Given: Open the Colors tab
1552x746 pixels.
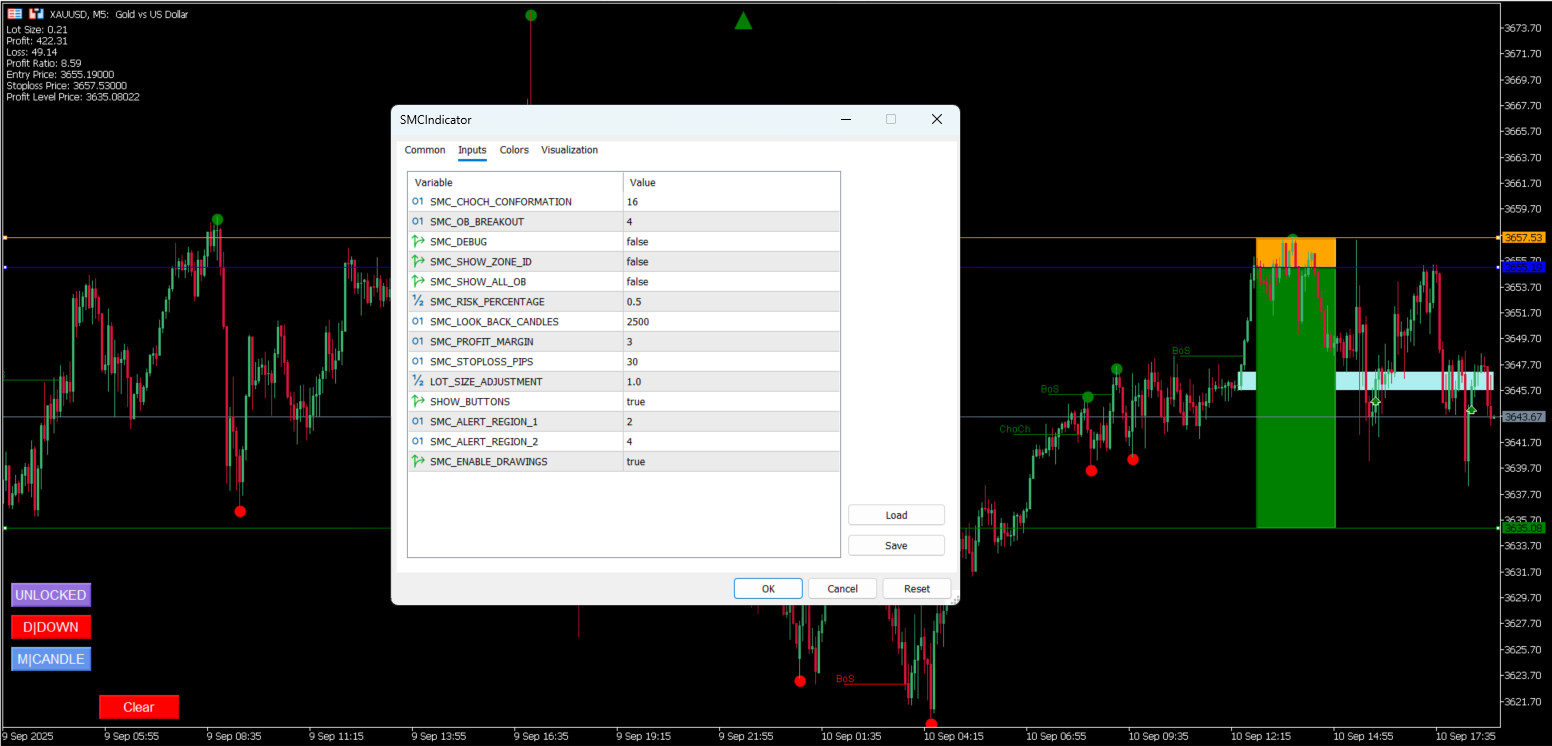Looking at the screenshot, I should click(x=514, y=150).
